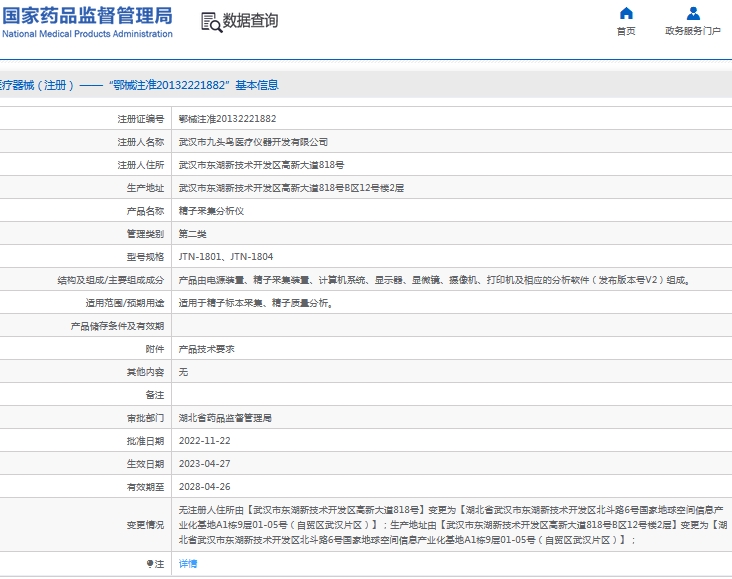The image size is (732, 579).
Task: Click the 国家药品监督管理局 logo title
Action: point(87,15)
